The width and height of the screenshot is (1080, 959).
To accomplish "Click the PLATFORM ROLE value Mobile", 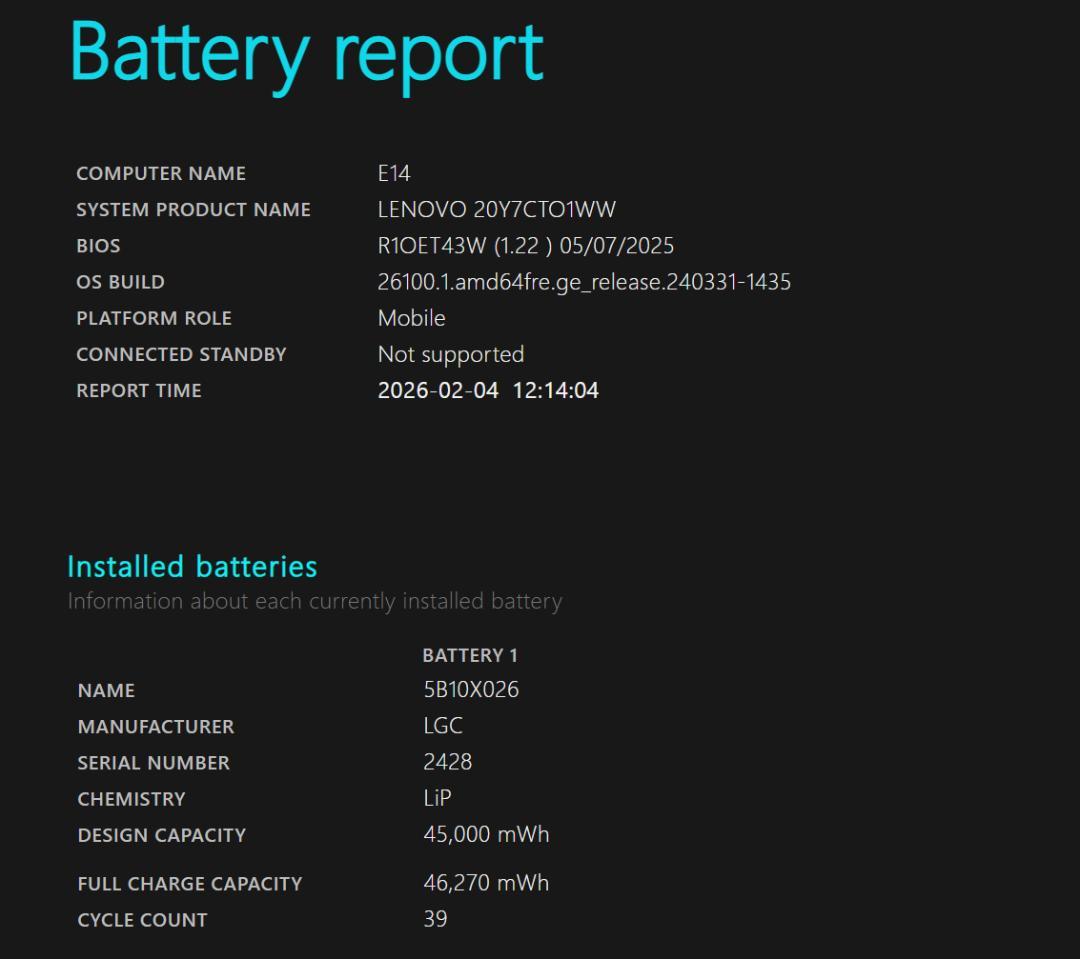I will 411,318.
